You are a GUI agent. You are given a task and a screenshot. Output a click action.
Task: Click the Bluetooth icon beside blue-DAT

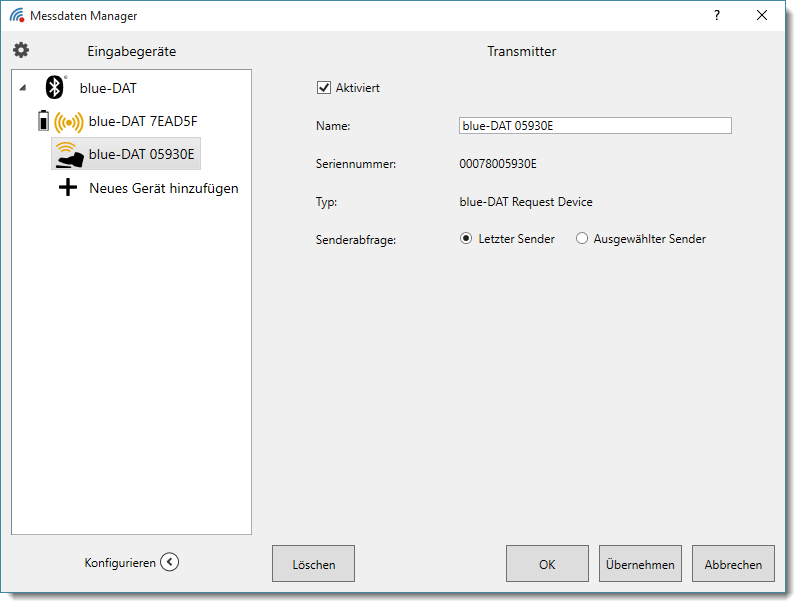(56, 88)
